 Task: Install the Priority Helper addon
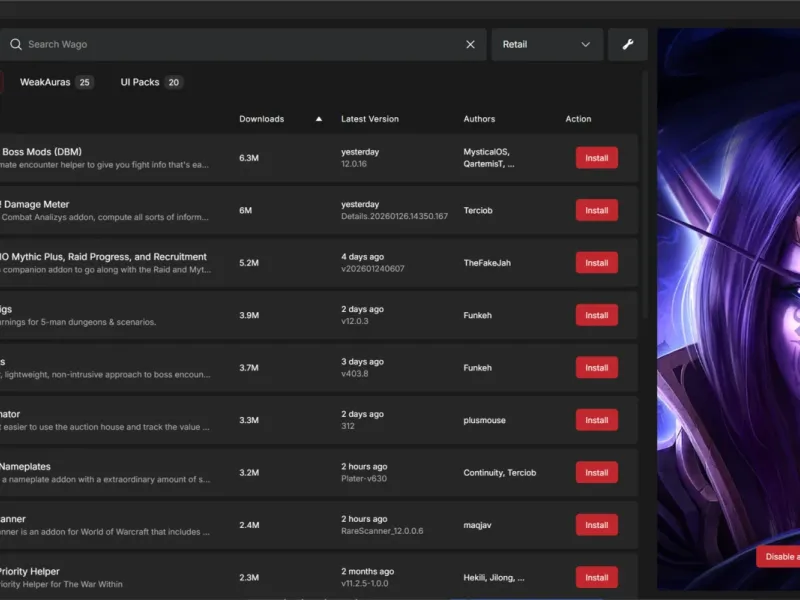(x=596, y=578)
